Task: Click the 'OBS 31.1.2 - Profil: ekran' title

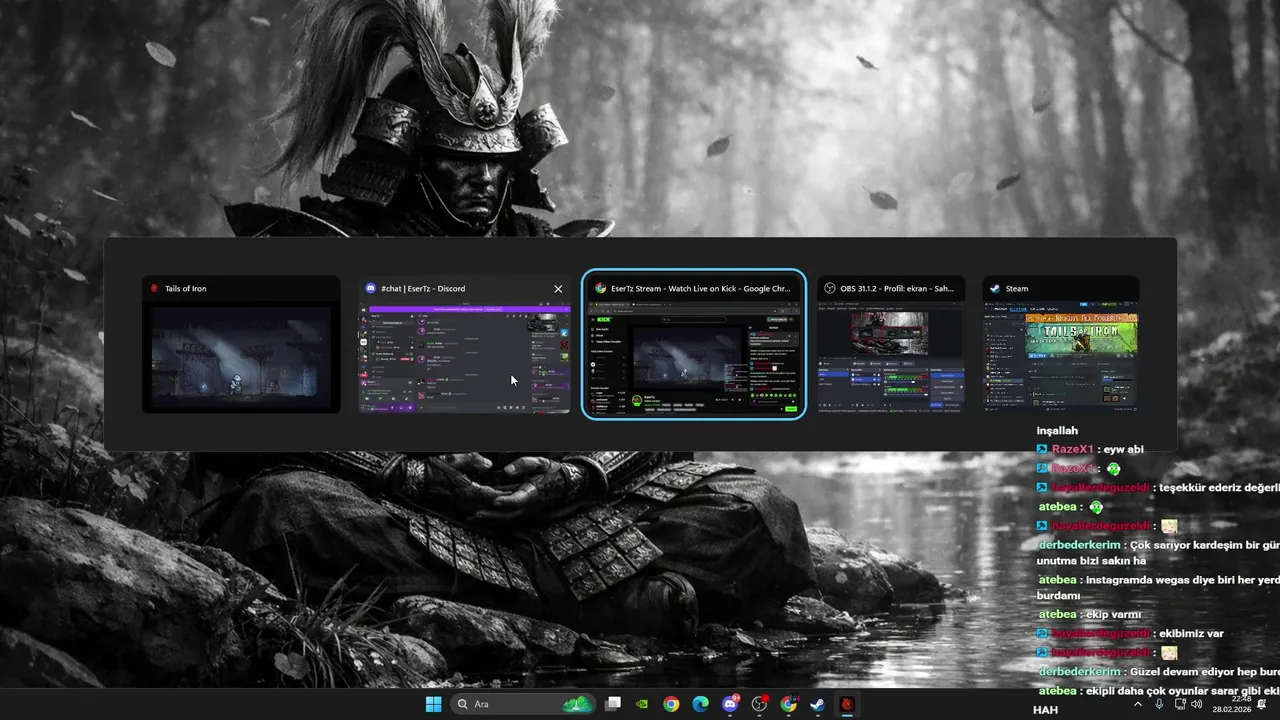Action: coord(897,288)
